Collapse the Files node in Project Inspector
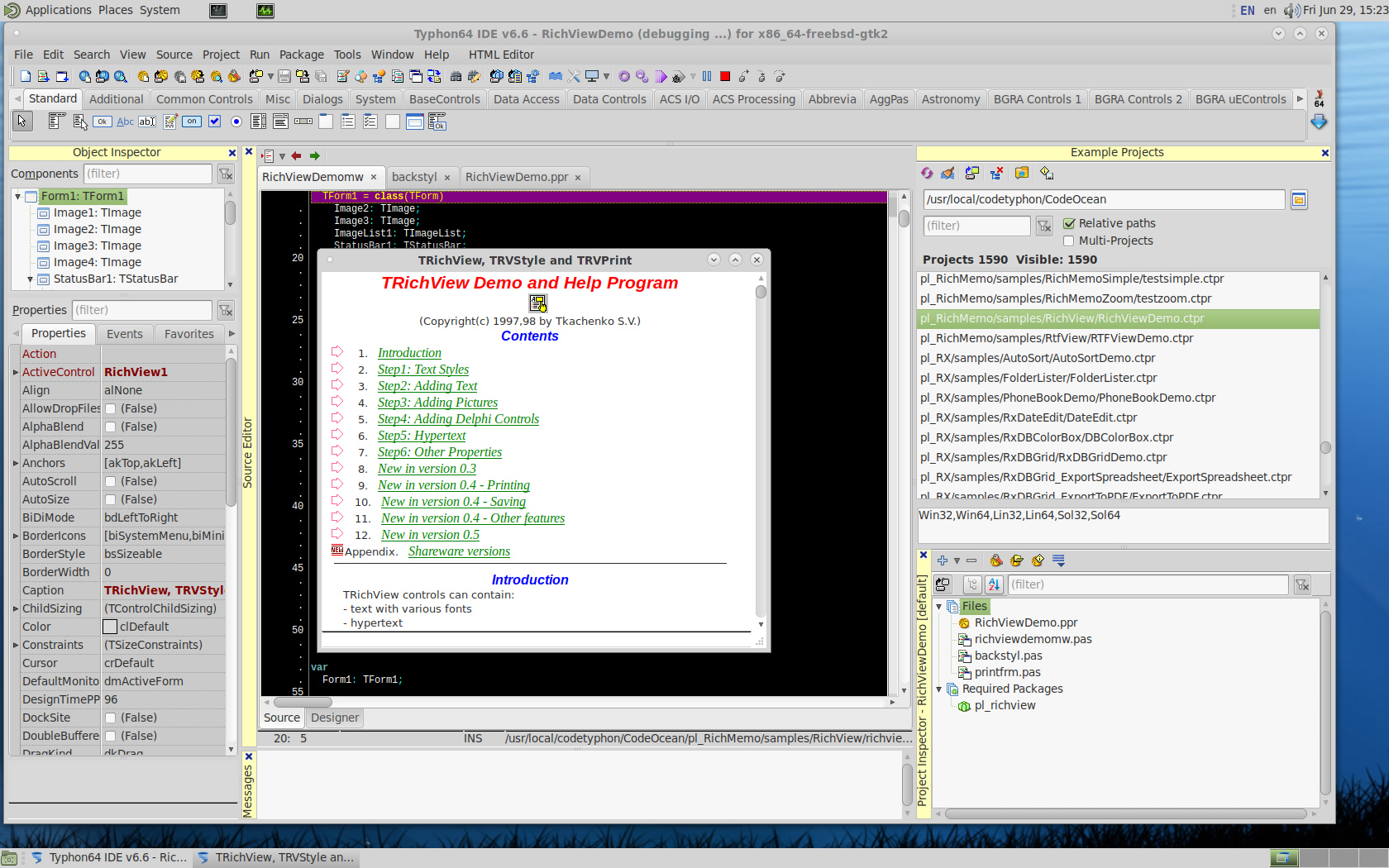 (x=939, y=606)
